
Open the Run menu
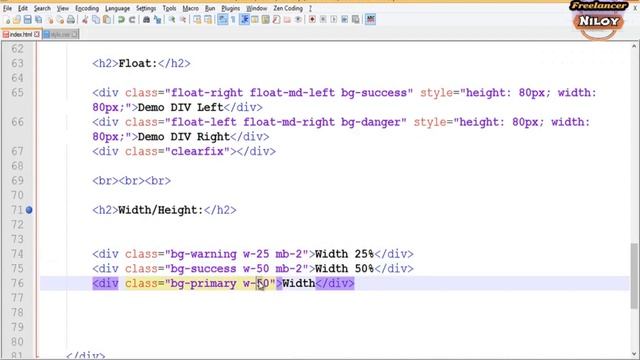click(x=210, y=8)
